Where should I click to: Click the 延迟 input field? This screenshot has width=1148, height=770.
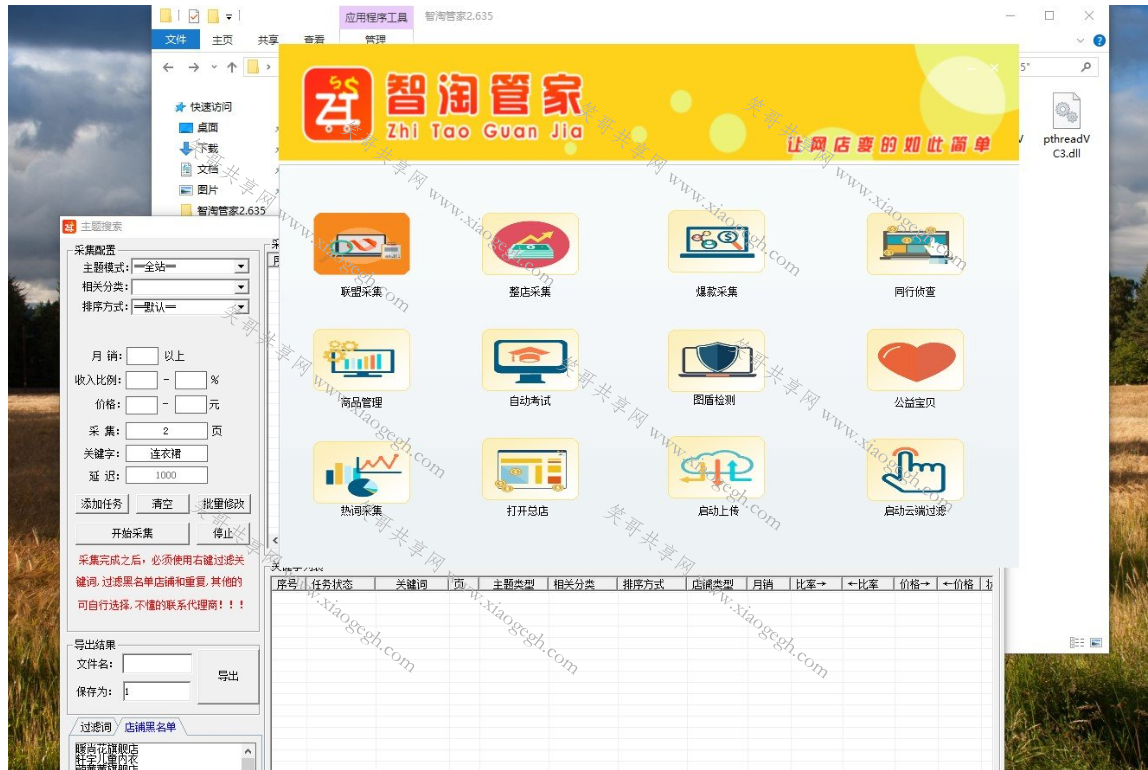(x=166, y=475)
